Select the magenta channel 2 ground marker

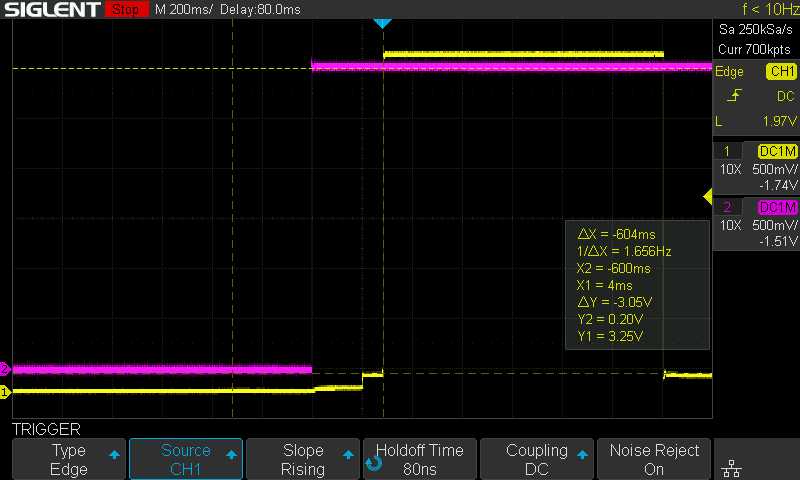click(x=5, y=369)
